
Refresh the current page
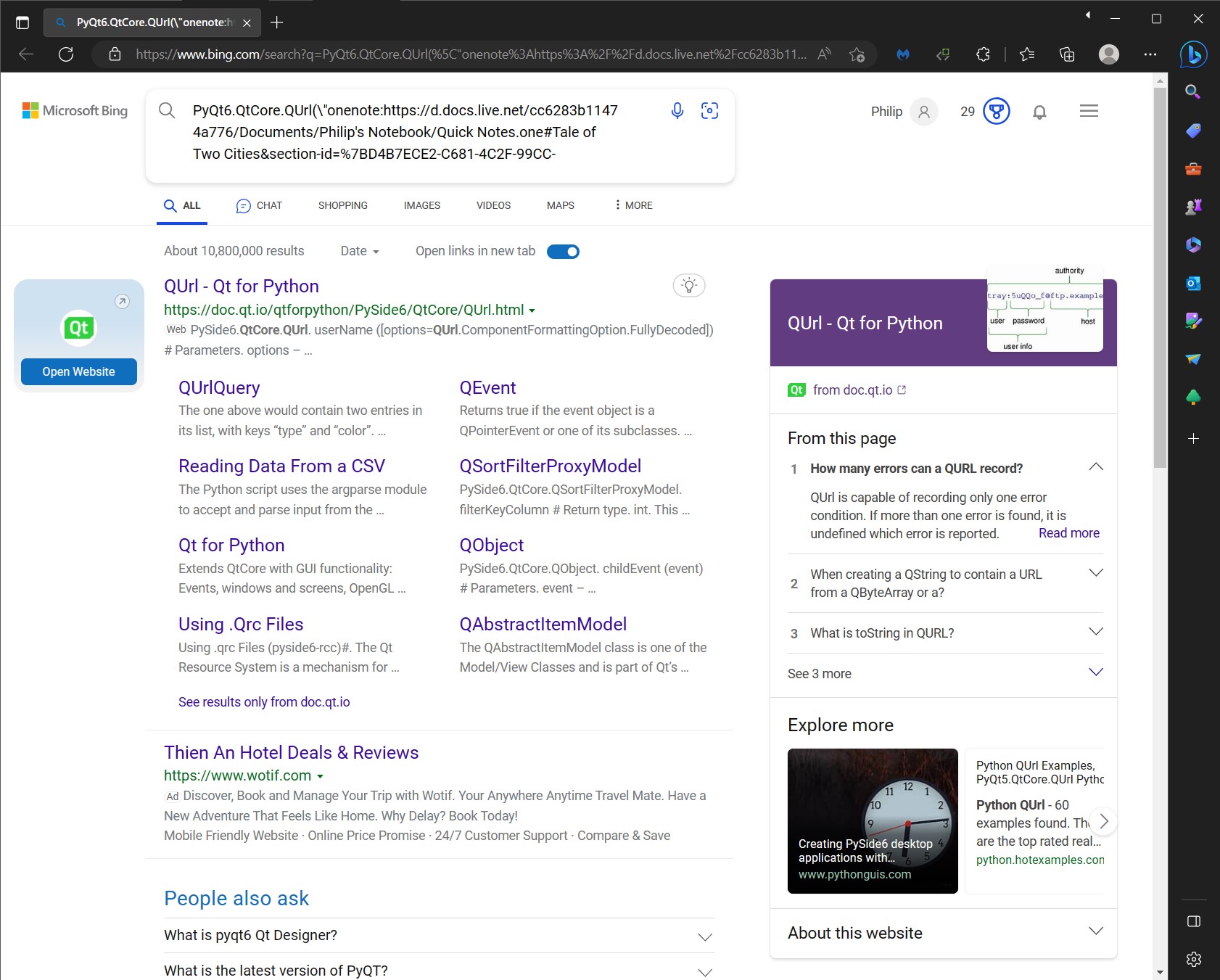pos(66,54)
